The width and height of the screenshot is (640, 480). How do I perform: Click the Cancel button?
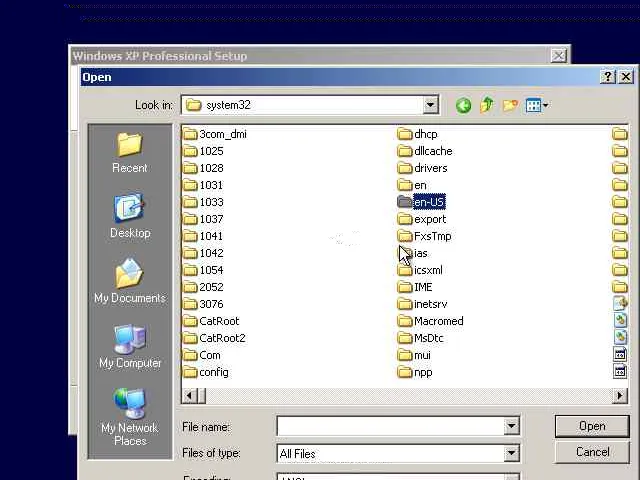pos(592,452)
